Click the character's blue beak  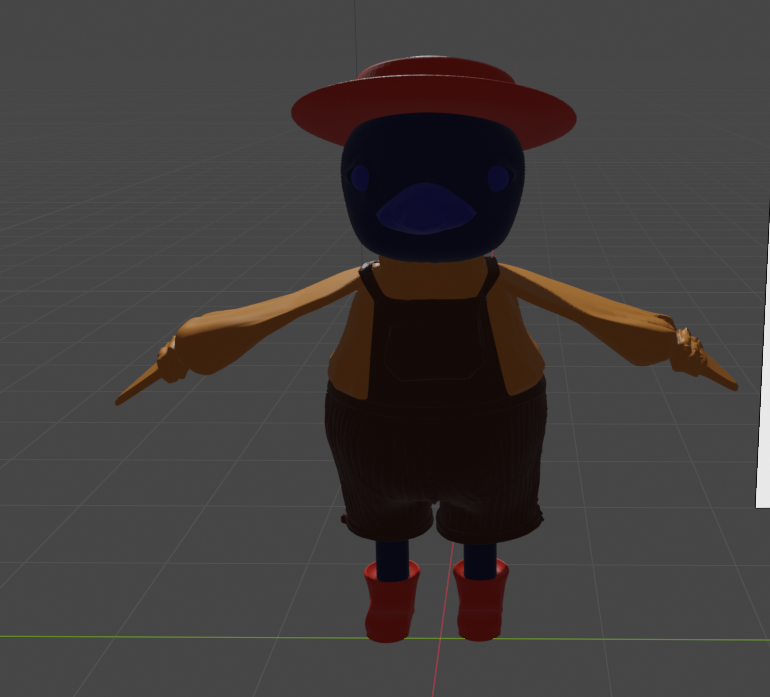(425, 209)
